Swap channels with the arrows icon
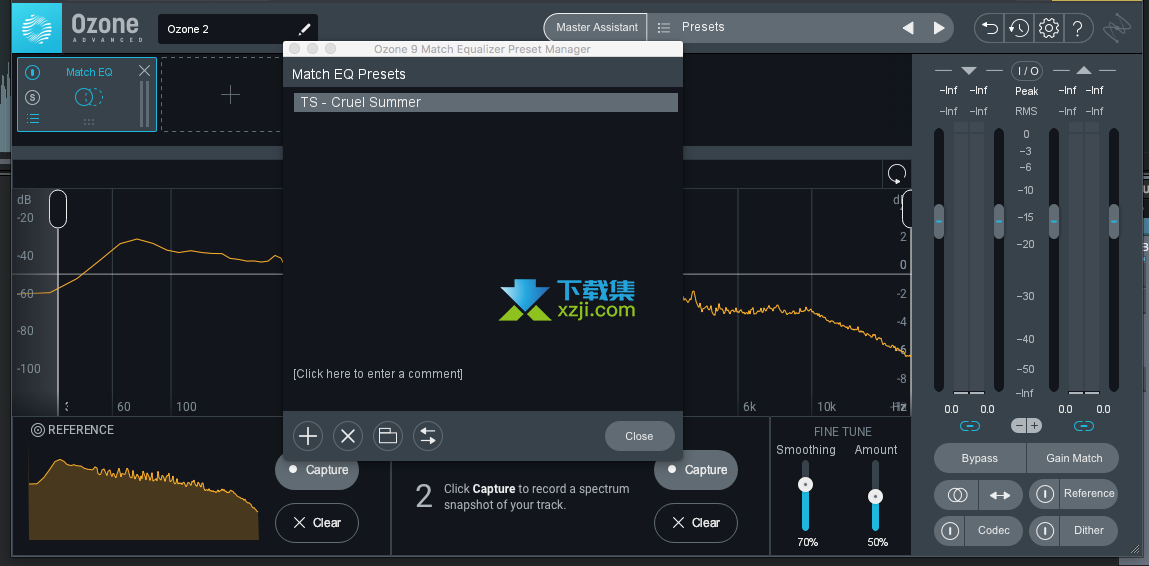This screenshot has height=566, width=1149. point(1000,495)
